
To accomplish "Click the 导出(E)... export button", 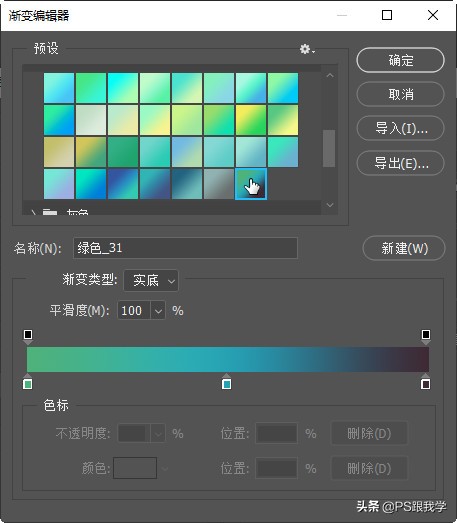I will (x=400, y=163).
